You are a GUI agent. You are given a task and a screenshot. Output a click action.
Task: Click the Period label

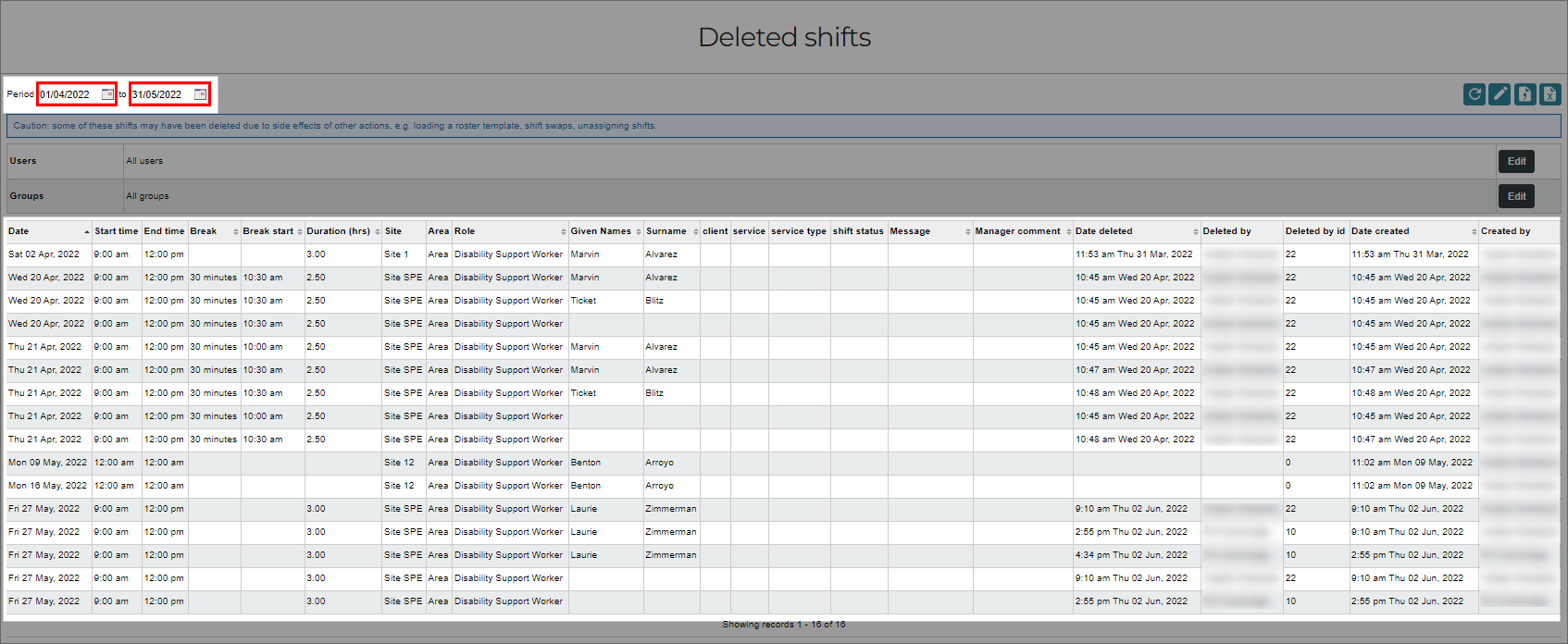[x=20, y=94]
